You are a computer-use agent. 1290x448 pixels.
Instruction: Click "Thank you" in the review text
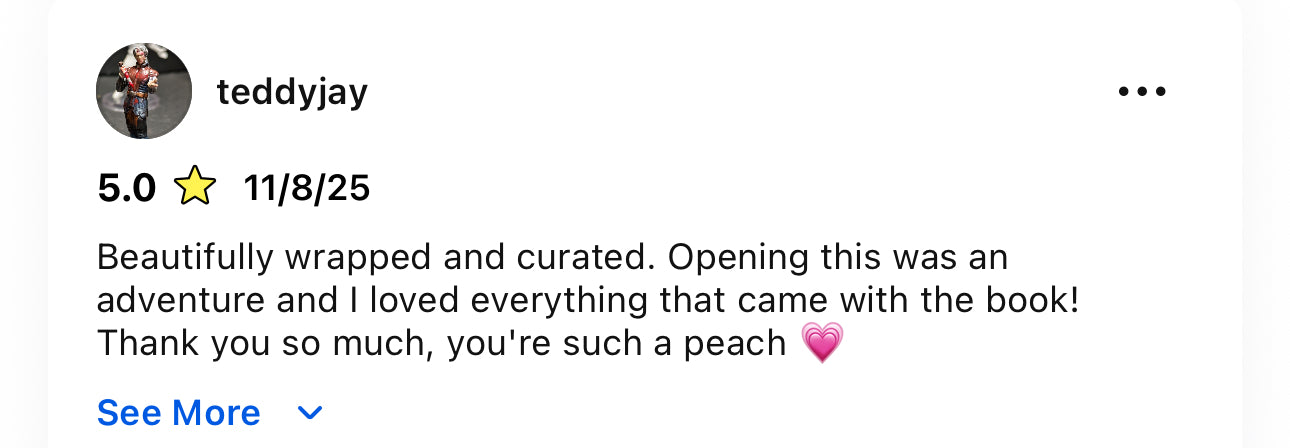click(x=153, y=343)
